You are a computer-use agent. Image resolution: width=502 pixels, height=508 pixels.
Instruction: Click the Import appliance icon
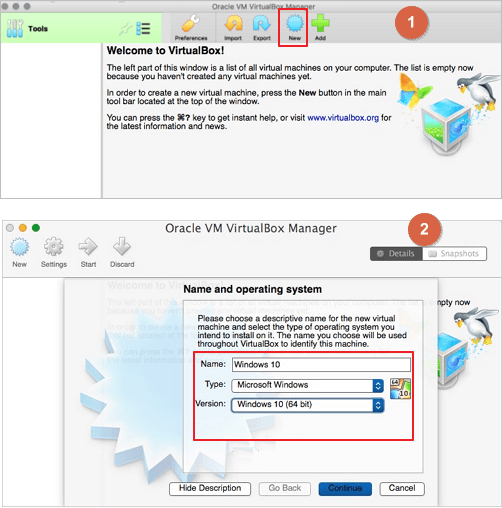pyautogui.click(x=233, y=28)
